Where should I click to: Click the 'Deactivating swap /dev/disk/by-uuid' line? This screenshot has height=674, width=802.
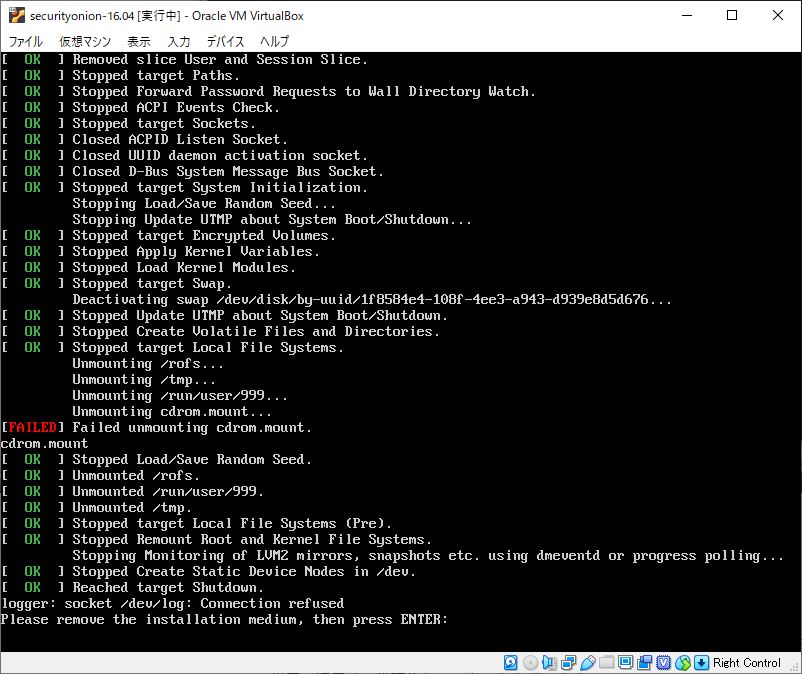click(372, 300)
